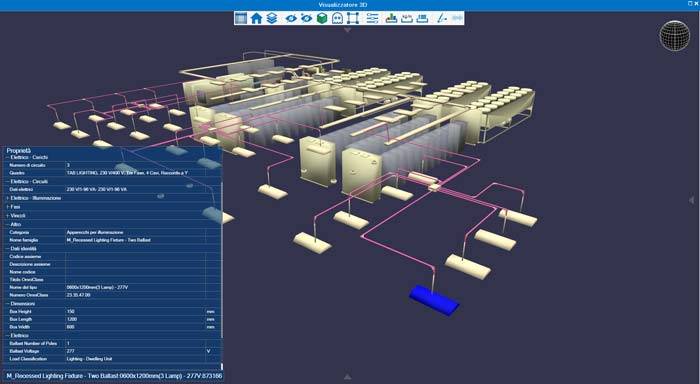Image resolution: width=700 pixels, height=384 pixels.
Task: Click the Visualizzatore 3D window title
Action: (x=343, y=5)
